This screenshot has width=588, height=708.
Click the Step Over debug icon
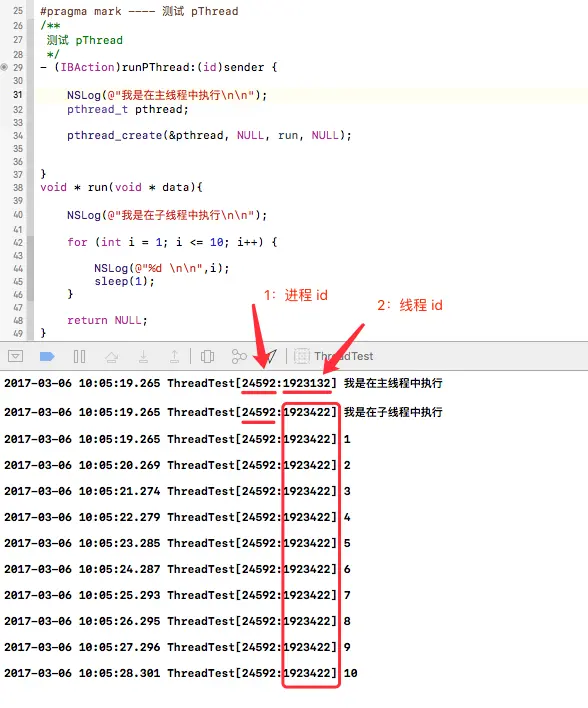(112, 357)
